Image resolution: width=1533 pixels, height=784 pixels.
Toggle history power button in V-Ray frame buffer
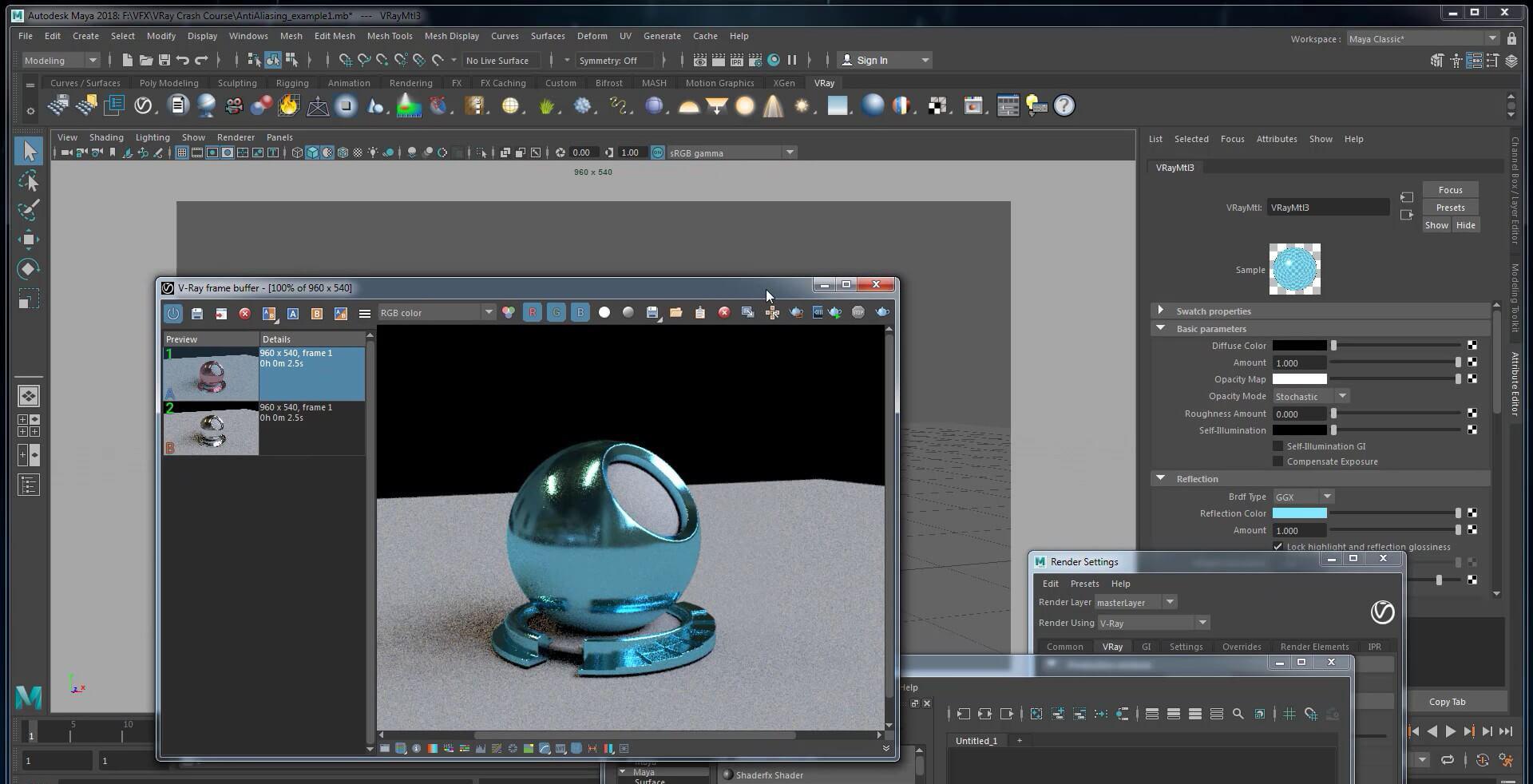(173, 313)
